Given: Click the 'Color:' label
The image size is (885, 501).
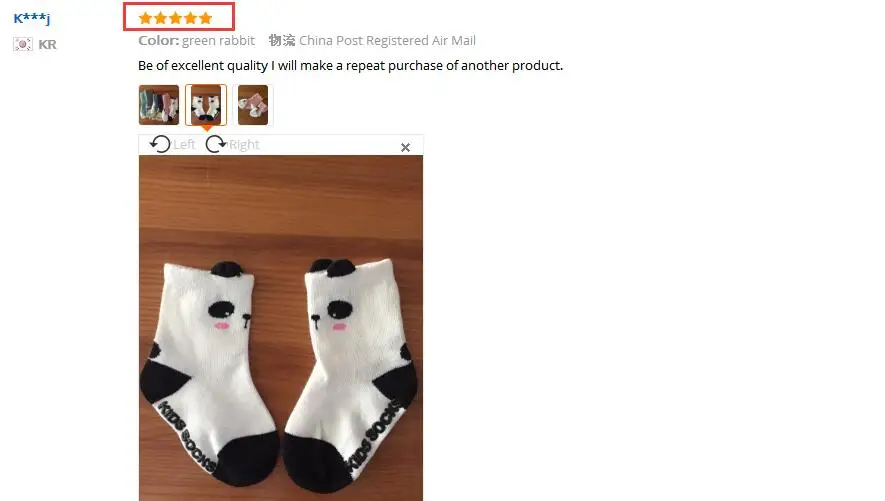Looking at the screenshot, I should coord(159,41).
